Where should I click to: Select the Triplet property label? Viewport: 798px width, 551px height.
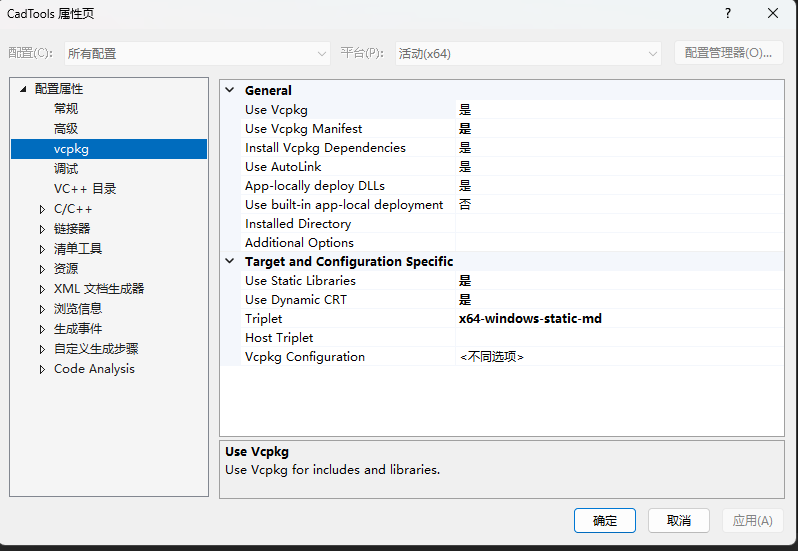click(x=263, y=318)
